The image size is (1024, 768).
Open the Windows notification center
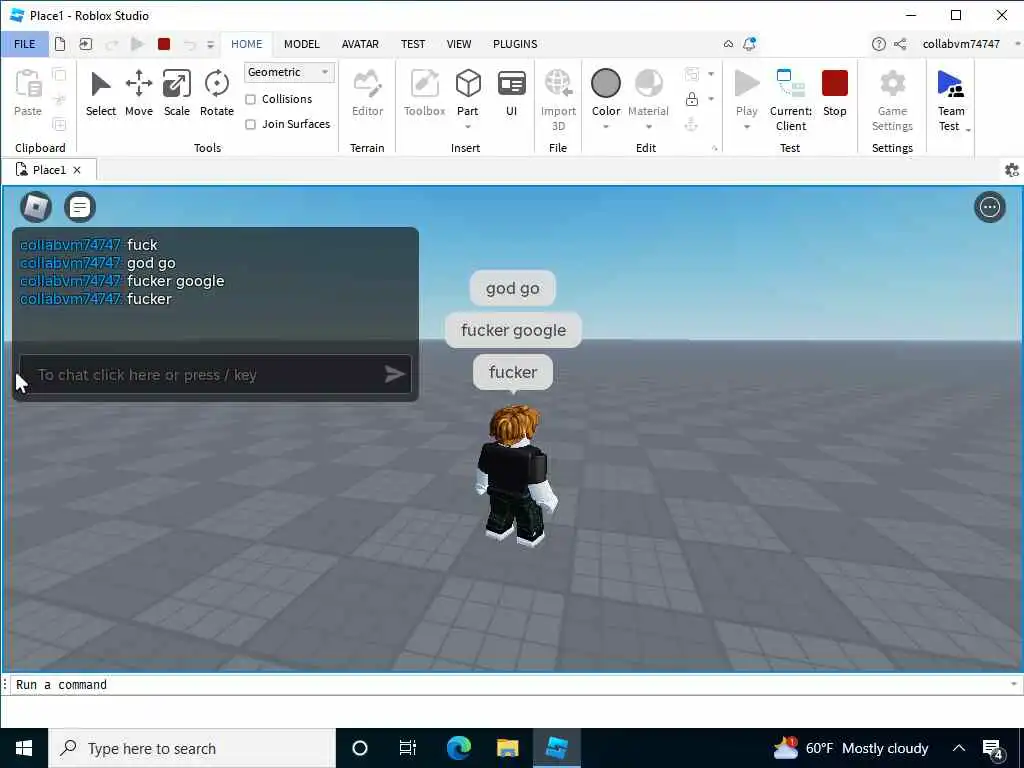coord(993,749)
